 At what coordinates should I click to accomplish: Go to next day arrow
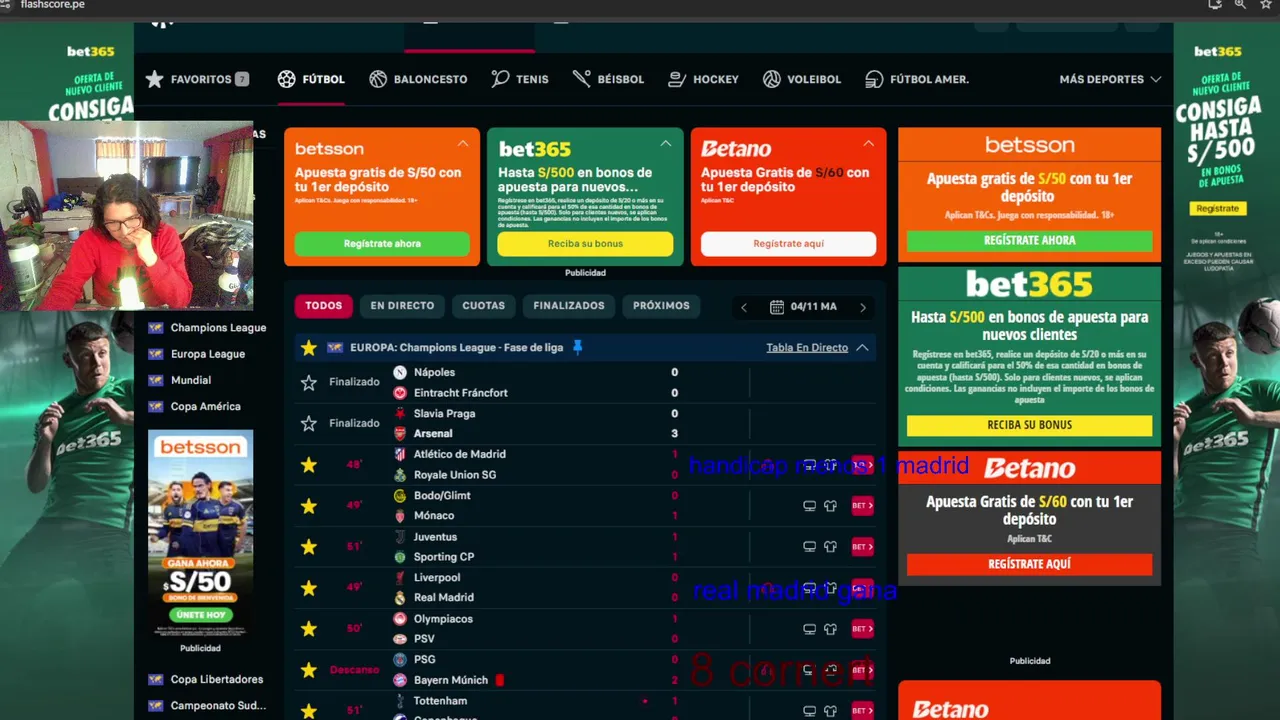point(863,307)
